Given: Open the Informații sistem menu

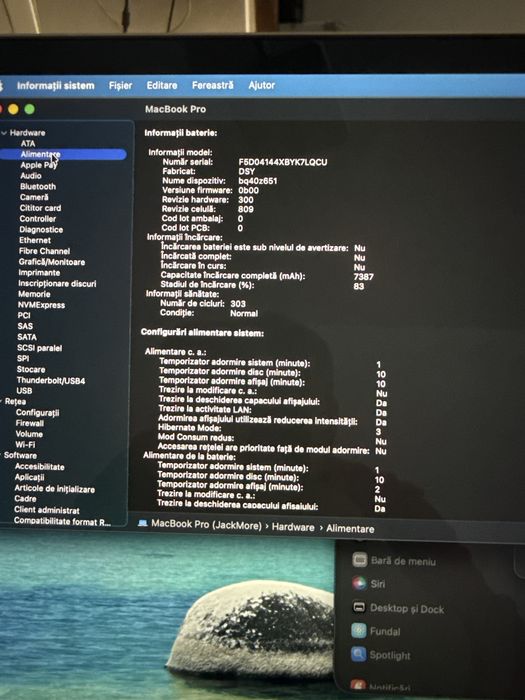Looking at the screenshot, I should coord(55,85).
